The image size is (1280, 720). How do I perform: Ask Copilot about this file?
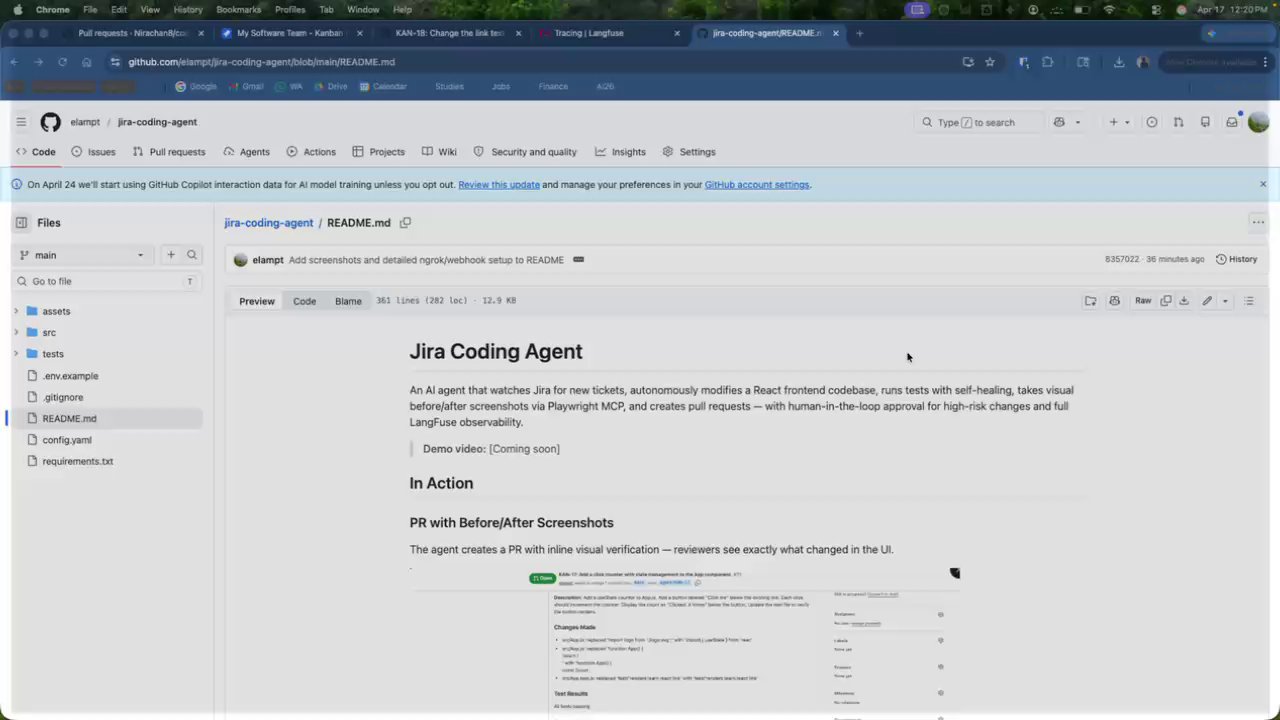(x=1114, y=301)
